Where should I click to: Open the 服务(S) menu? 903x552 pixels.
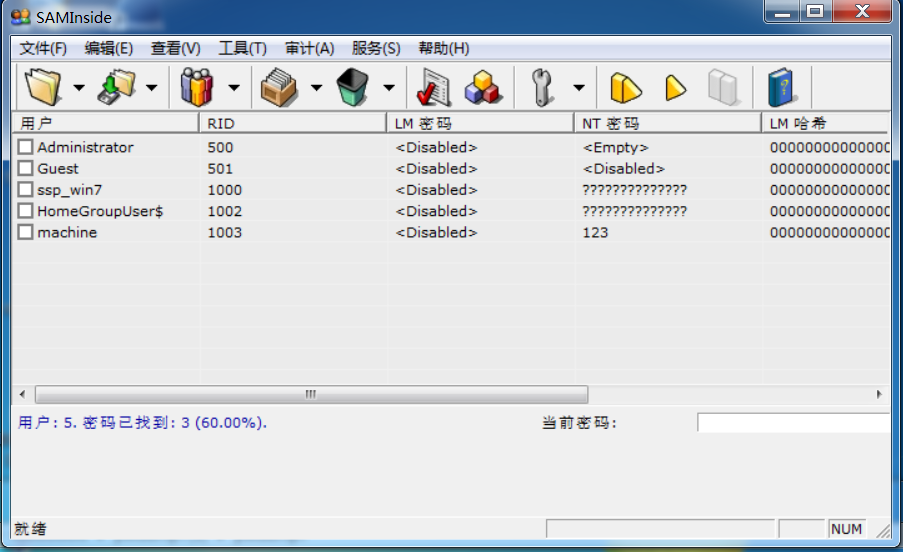pos(376,48)
